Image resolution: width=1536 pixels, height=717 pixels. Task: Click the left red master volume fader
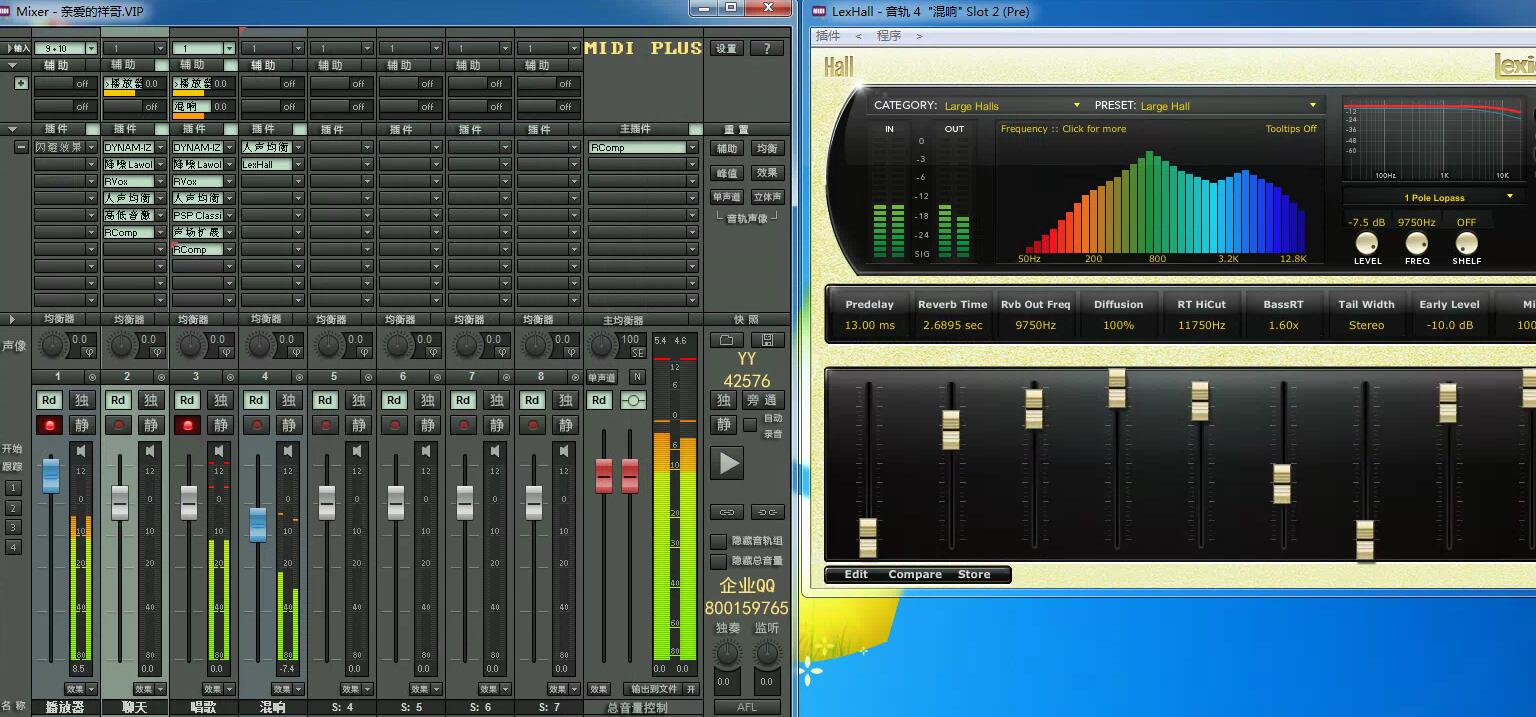click(604, 475)
